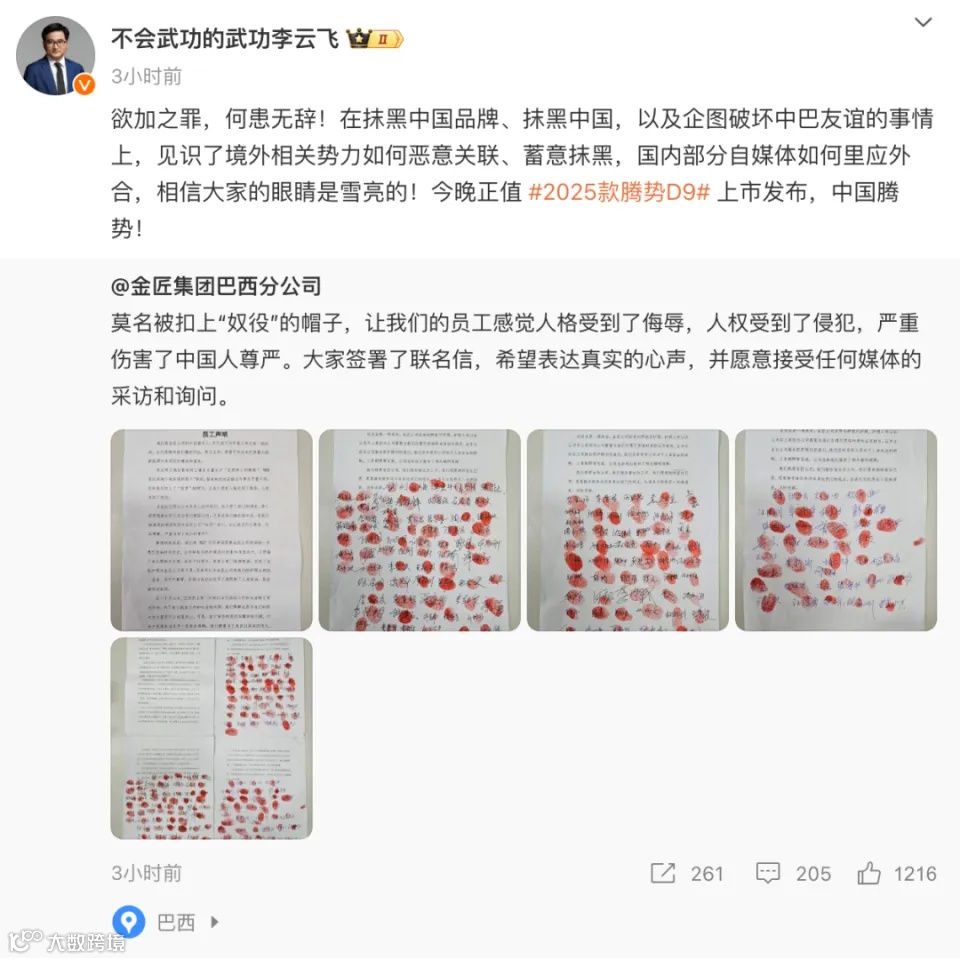Click the 1216 likes count
This screenshot has height=960, width=960.
(915, 874)
